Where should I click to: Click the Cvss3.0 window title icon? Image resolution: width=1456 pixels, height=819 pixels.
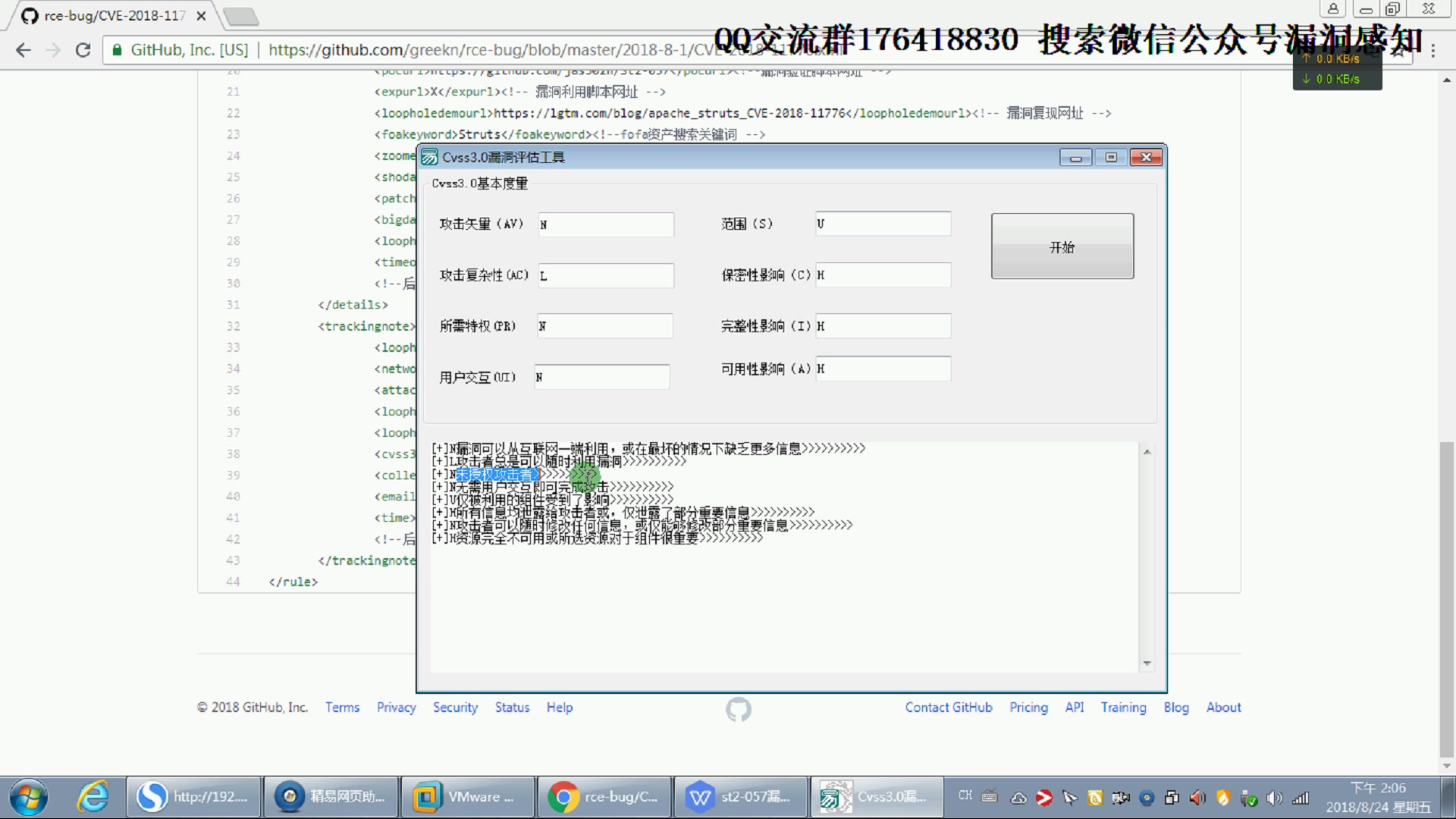click(429, 157)
